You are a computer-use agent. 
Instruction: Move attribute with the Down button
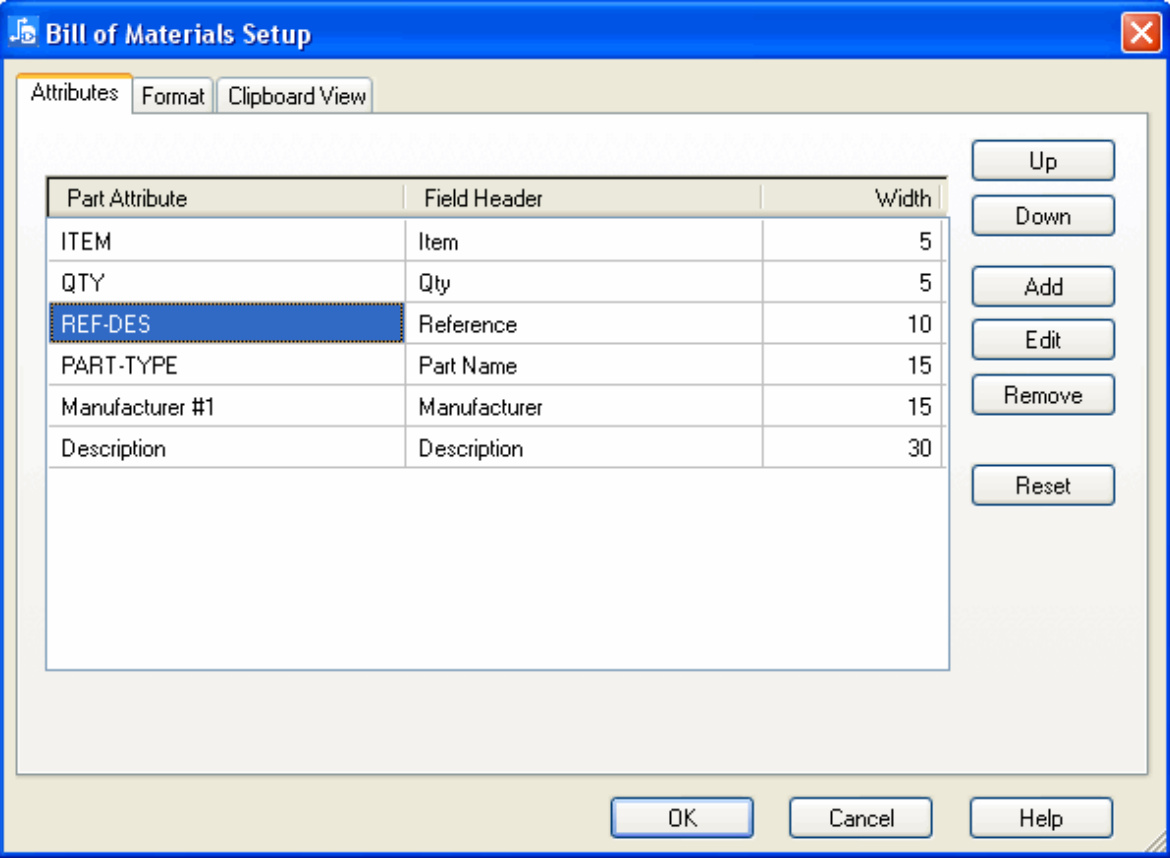[x=1042, y=216]
